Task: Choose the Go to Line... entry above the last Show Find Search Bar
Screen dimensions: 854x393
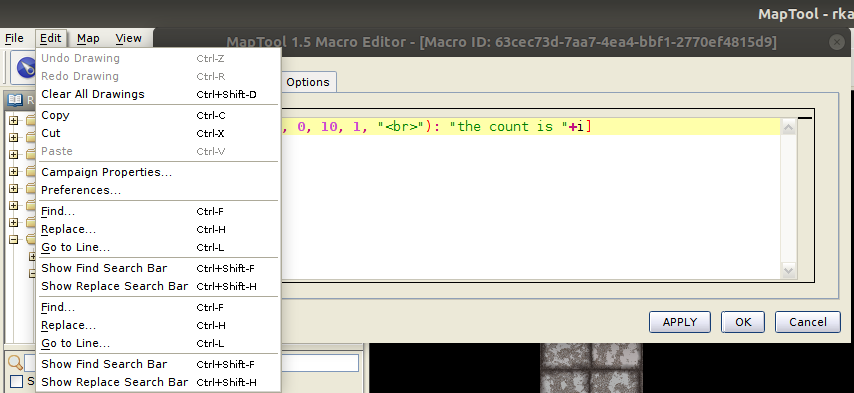Action: [158, 343]
